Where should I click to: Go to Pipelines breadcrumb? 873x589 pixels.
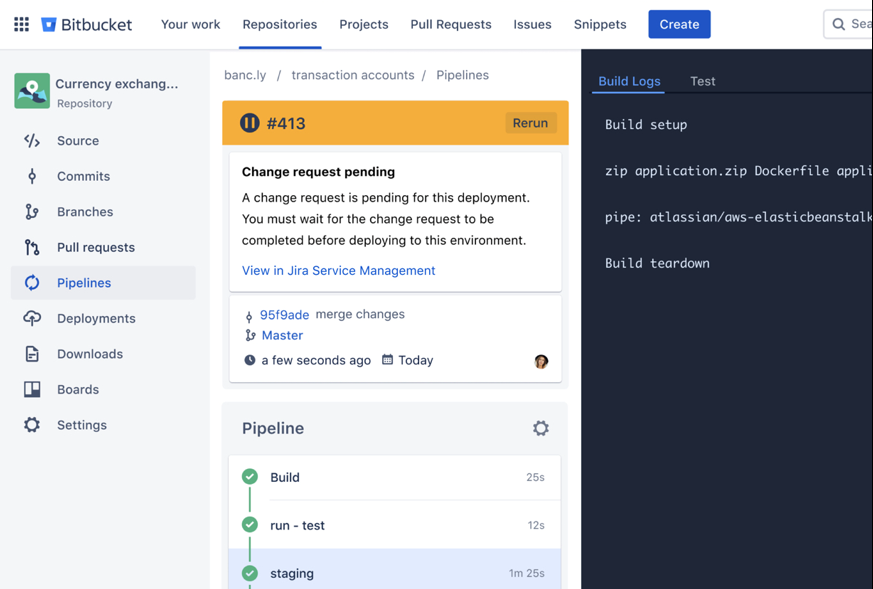[x=463, y=75]
